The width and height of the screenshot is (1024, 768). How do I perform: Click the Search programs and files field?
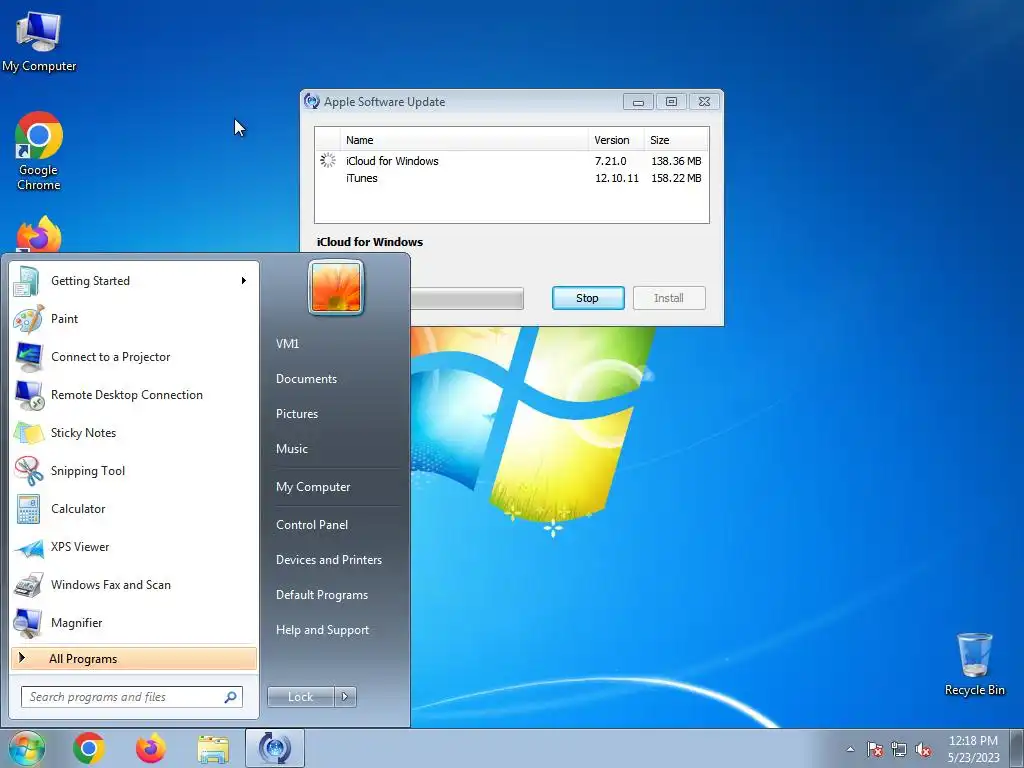pos(132,697)
